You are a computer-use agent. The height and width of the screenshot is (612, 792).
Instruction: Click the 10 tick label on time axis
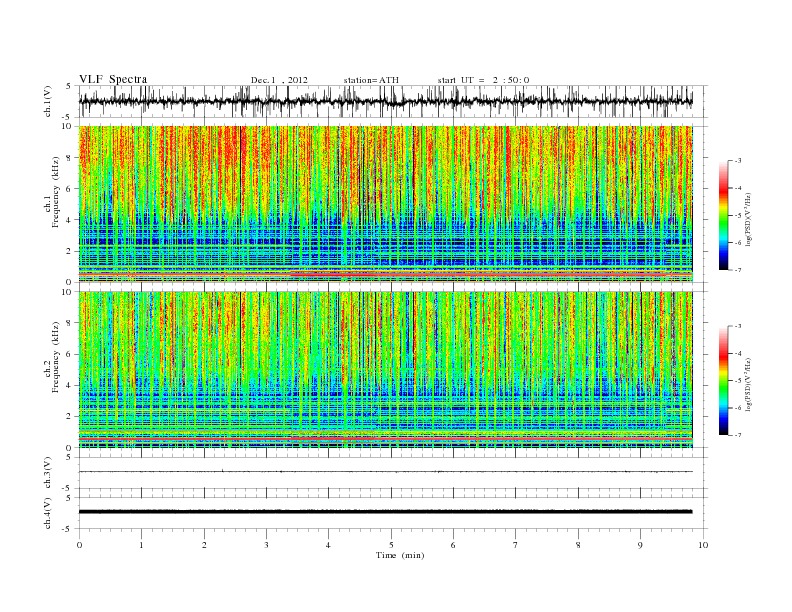point(703,545)
